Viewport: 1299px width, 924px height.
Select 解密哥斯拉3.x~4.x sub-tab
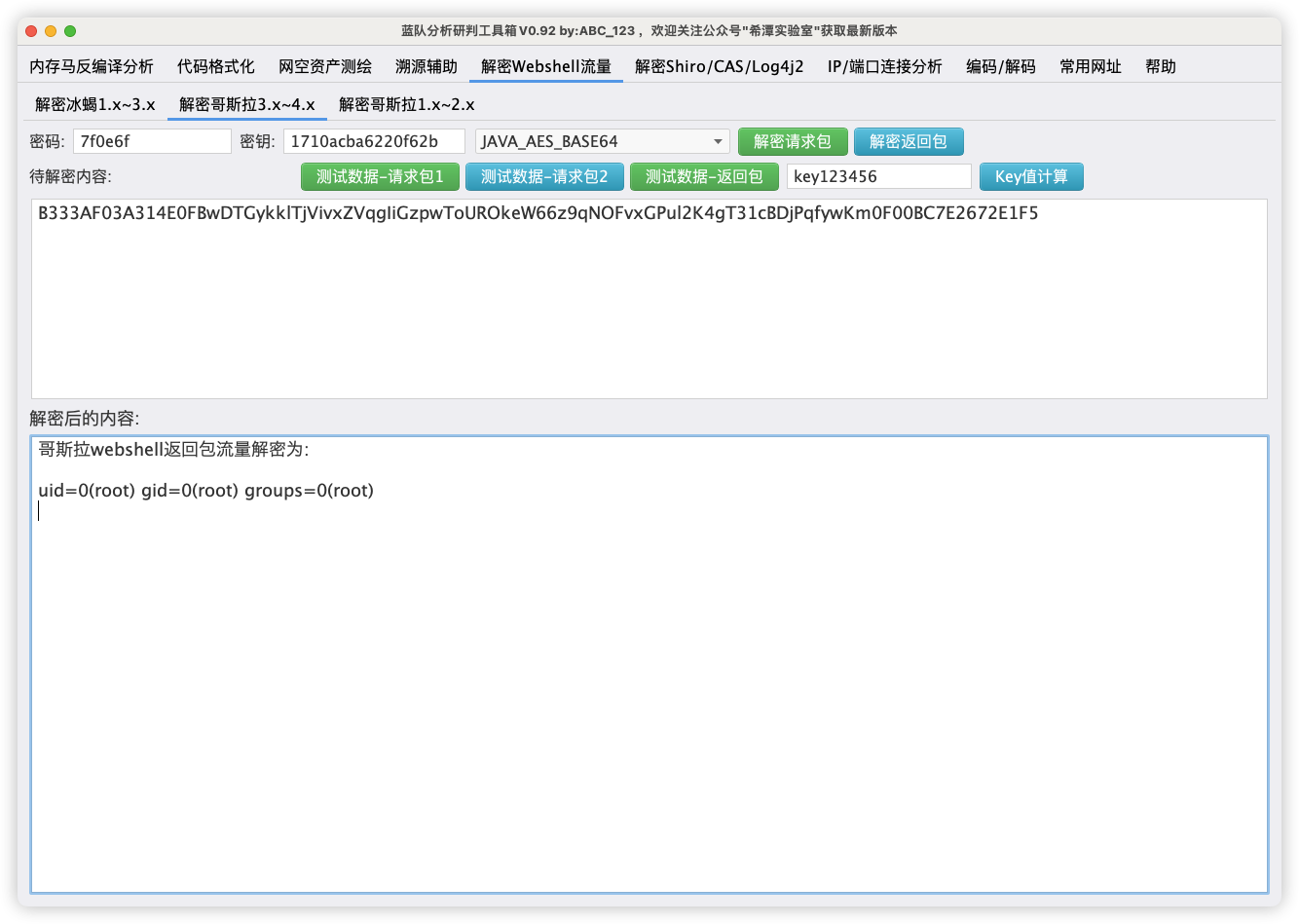pos(247,104)
